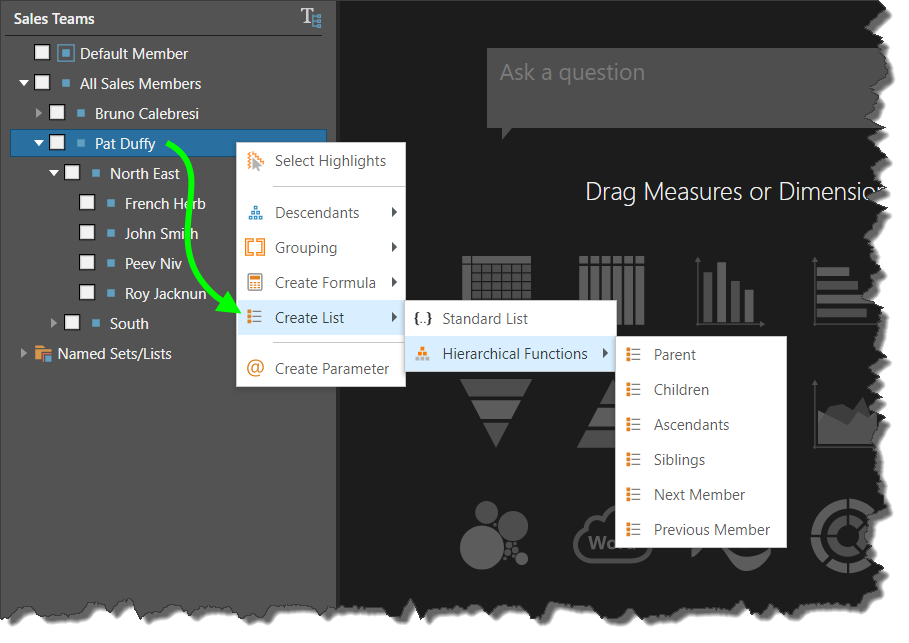Select the Peev Niv member label
This screenshot has width=909, height=643.
tap(153, 263)
